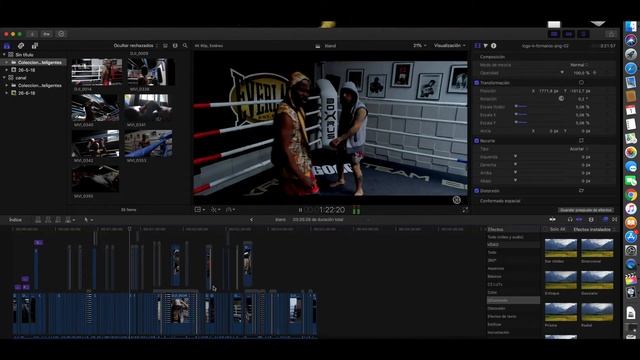
Task: Click the Share button in the toolbar
Action: pyautogui.click(x=611, y=34)
